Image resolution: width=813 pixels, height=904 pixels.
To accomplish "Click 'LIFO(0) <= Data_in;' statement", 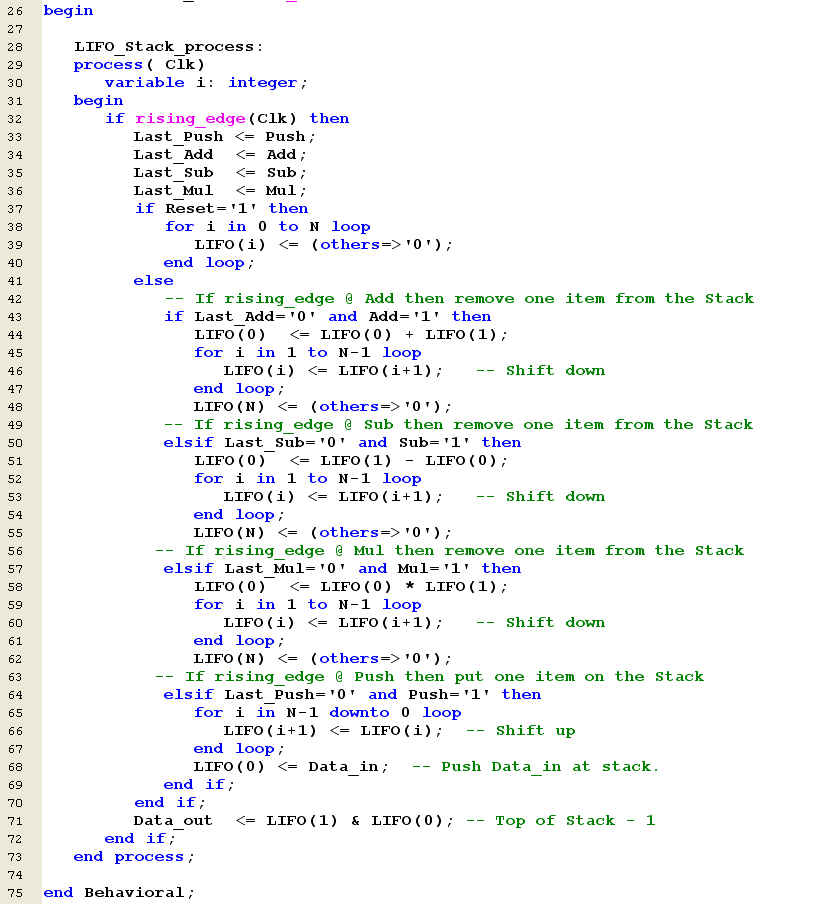I will click(x=291, y=767).
